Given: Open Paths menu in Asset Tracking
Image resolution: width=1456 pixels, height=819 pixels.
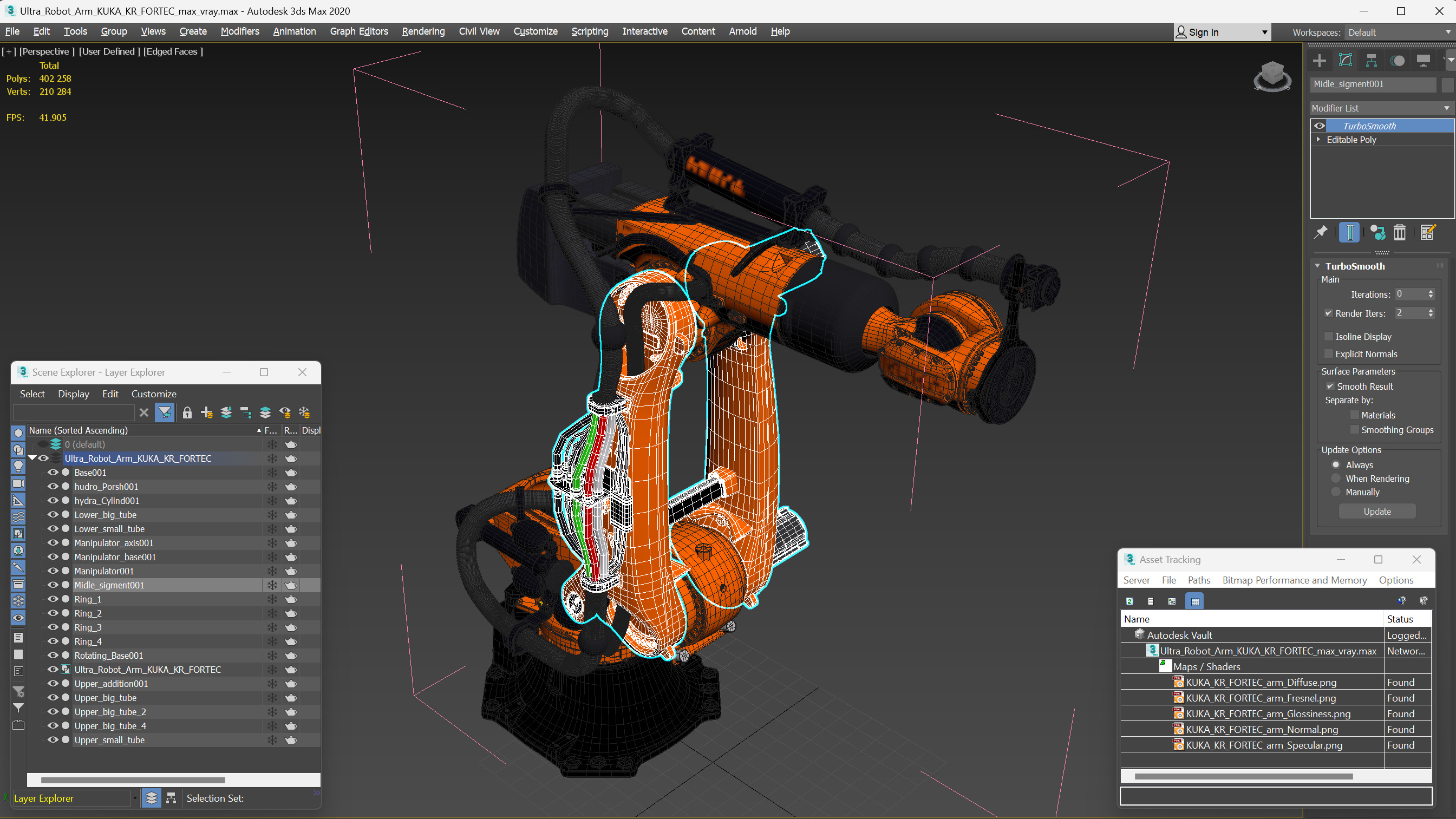Looking at the screenshot, I should [x=1199, y=580].
